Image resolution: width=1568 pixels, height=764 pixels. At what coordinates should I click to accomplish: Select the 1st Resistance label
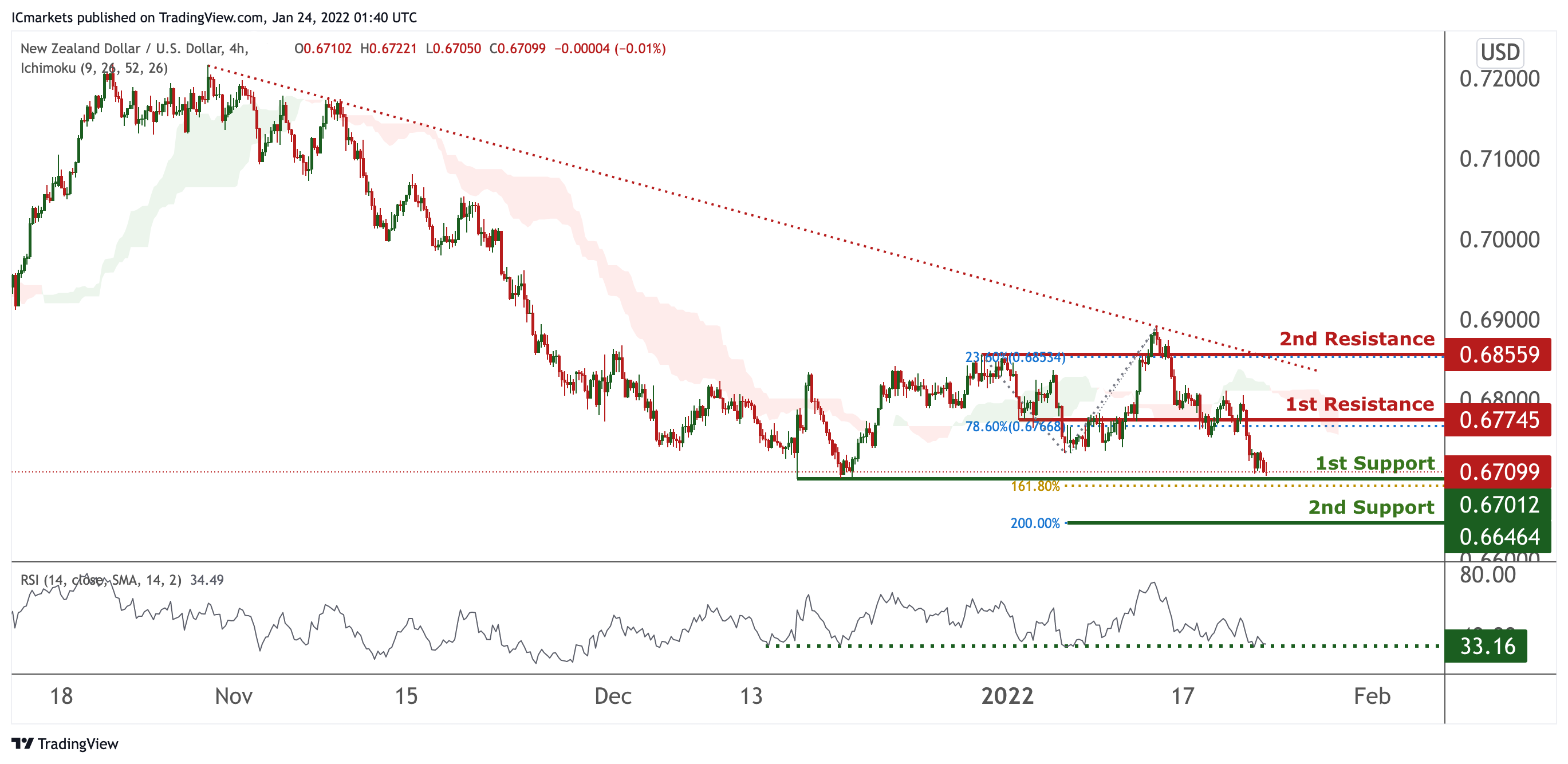click(x=1360, y=404)
